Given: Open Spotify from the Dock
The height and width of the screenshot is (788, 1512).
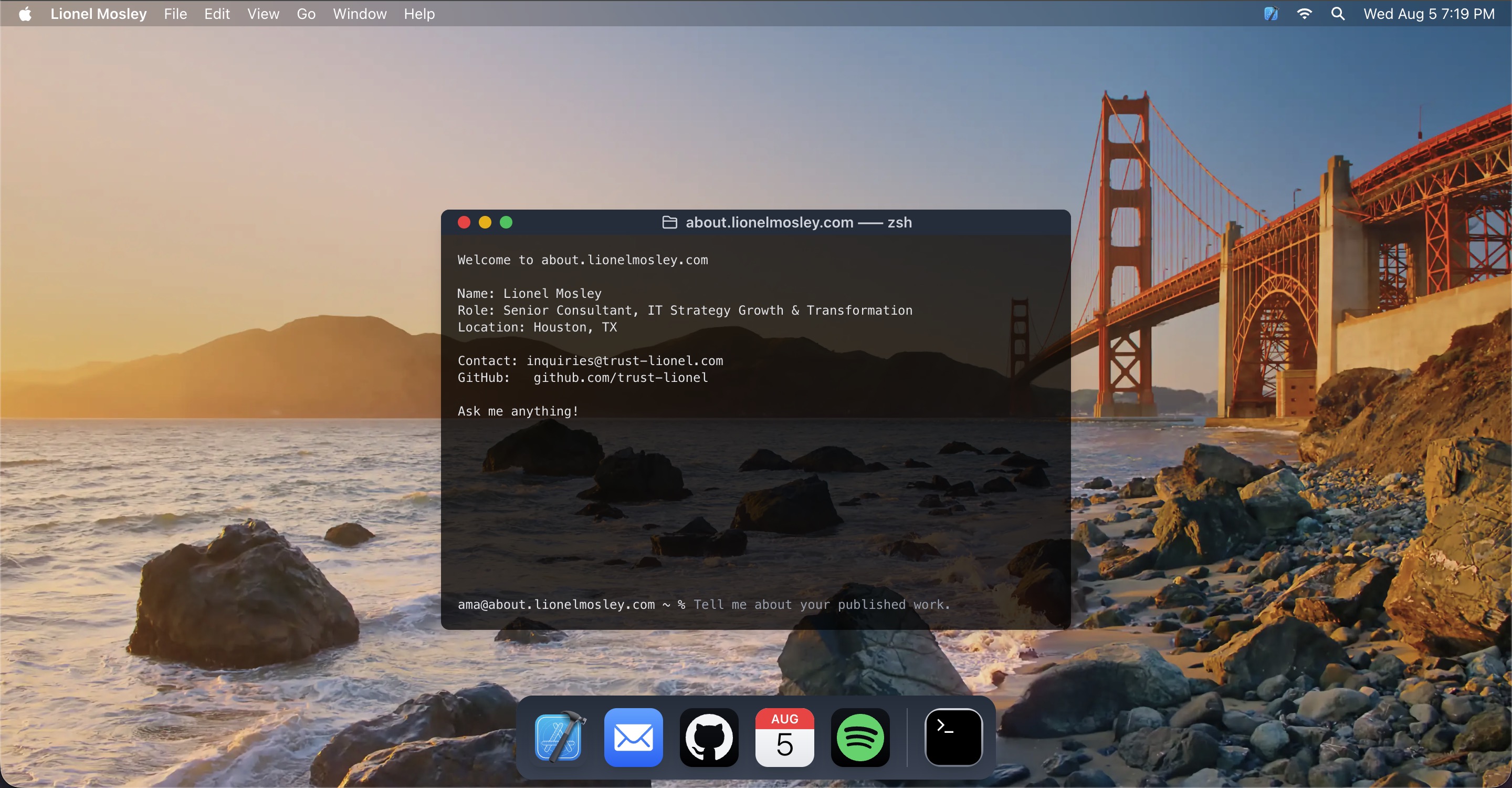Looking at the screenshot, I should tap(860, 738).
